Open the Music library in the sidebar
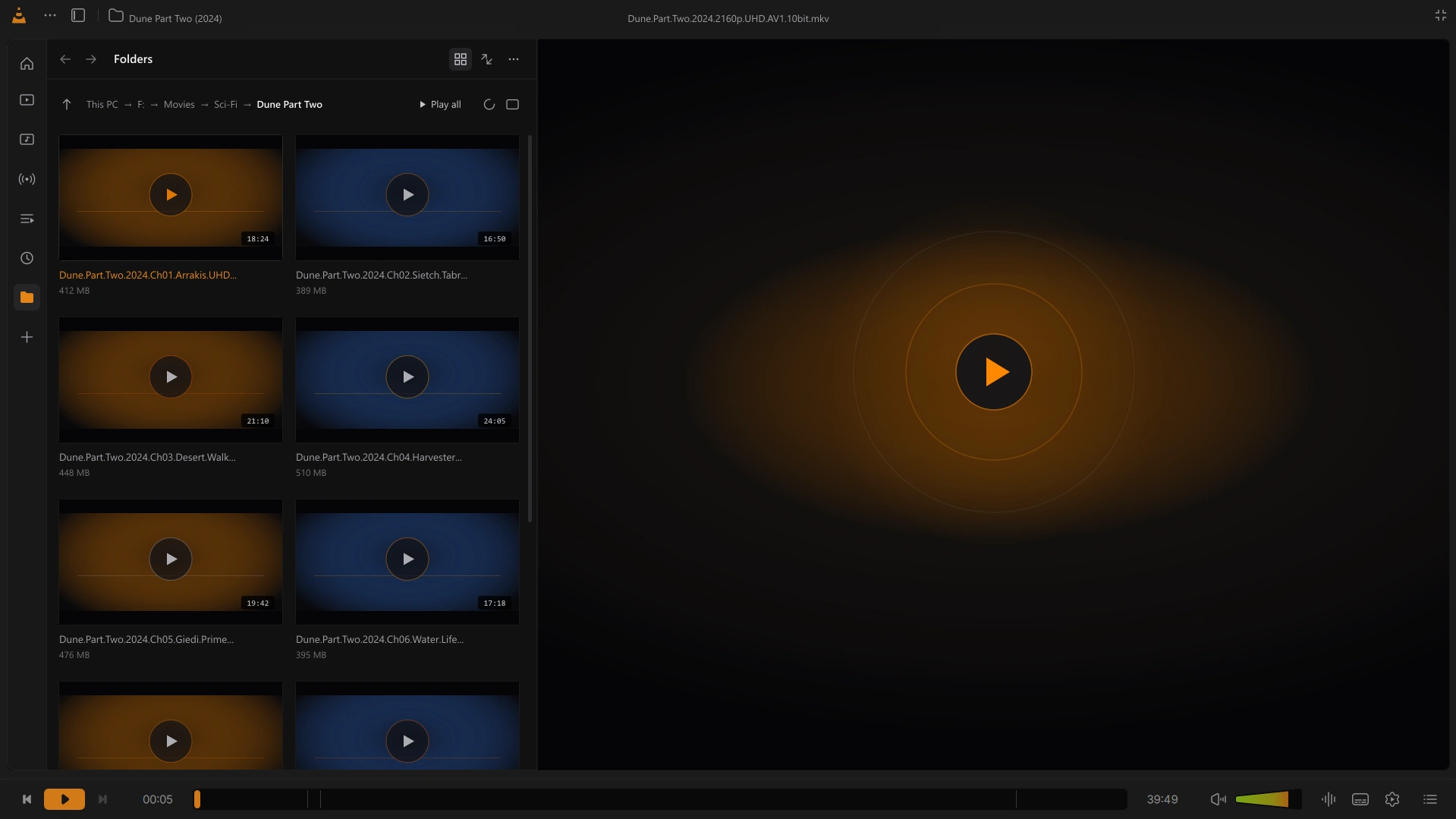This screenshot has height=819, width=1456. 27,140
